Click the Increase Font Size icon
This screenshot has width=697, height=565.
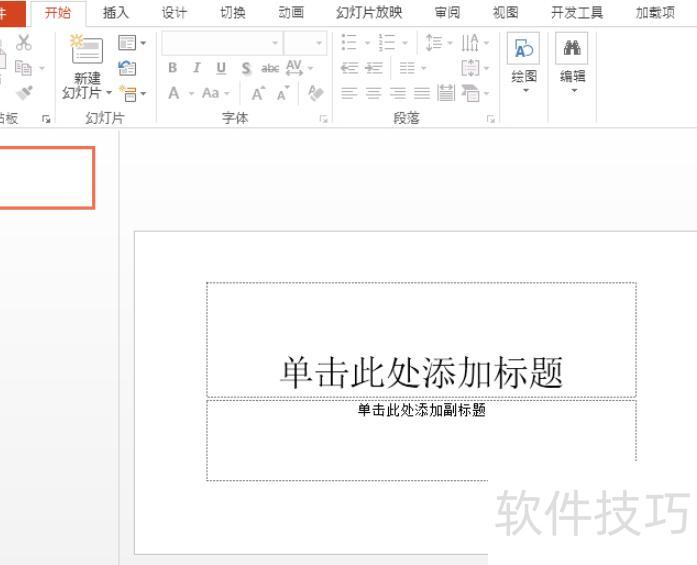tap(257, 93)
